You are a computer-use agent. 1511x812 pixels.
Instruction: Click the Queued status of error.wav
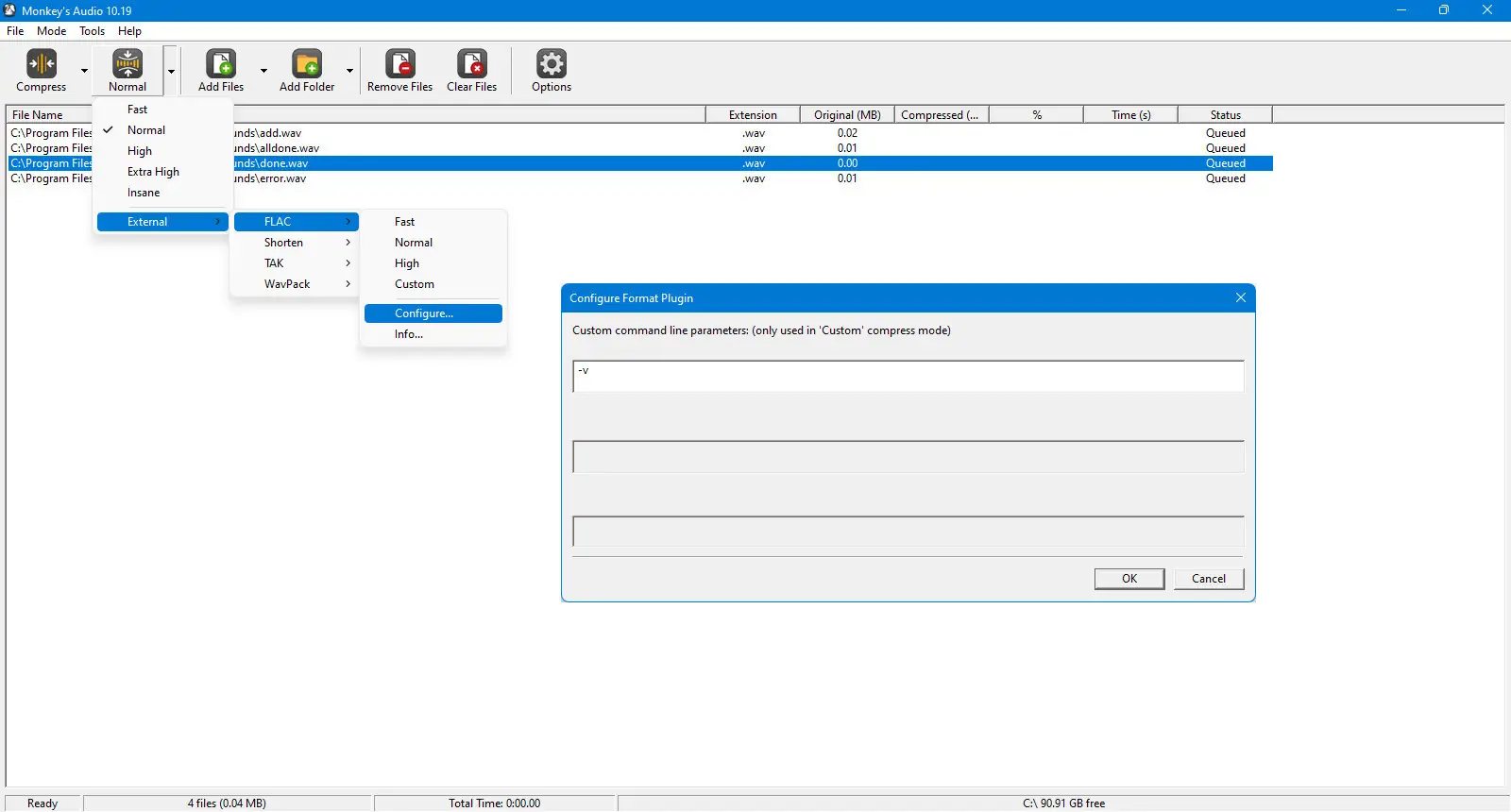click(1226, 178)
